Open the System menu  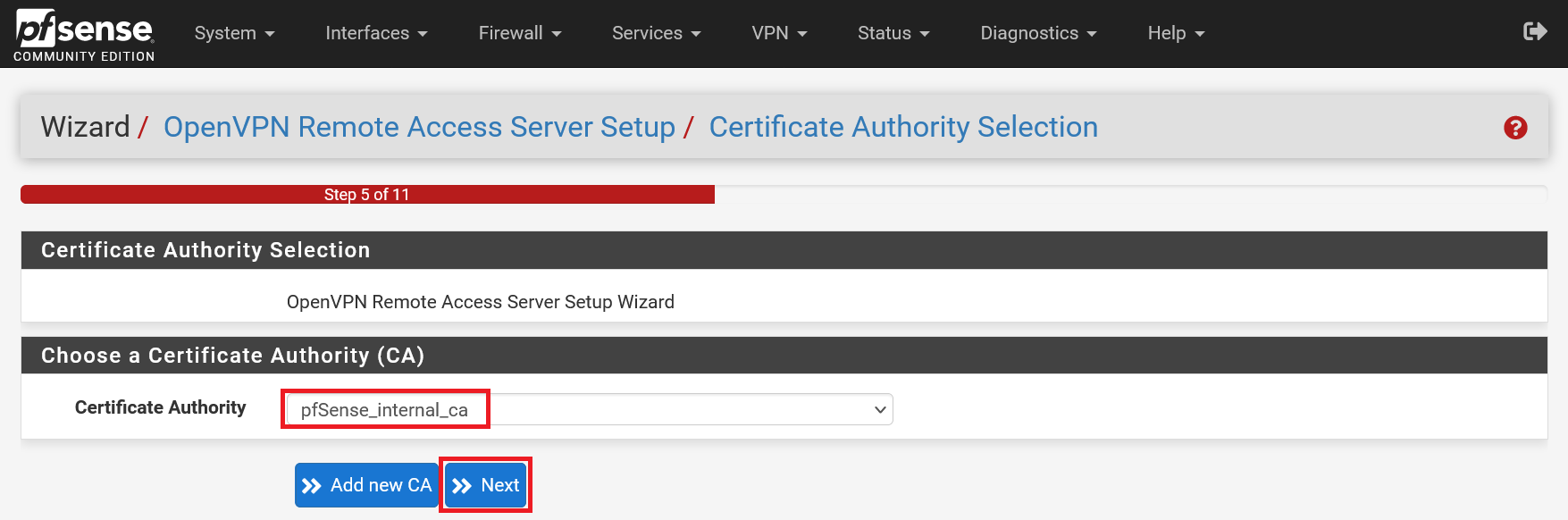234,33
